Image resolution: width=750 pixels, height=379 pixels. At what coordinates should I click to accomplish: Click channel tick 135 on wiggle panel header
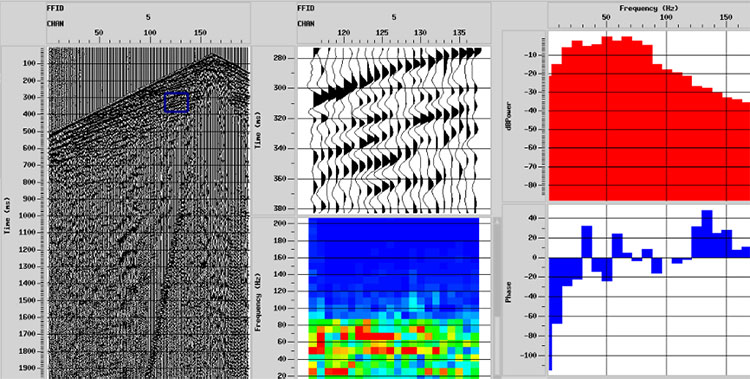click(459, 33)
